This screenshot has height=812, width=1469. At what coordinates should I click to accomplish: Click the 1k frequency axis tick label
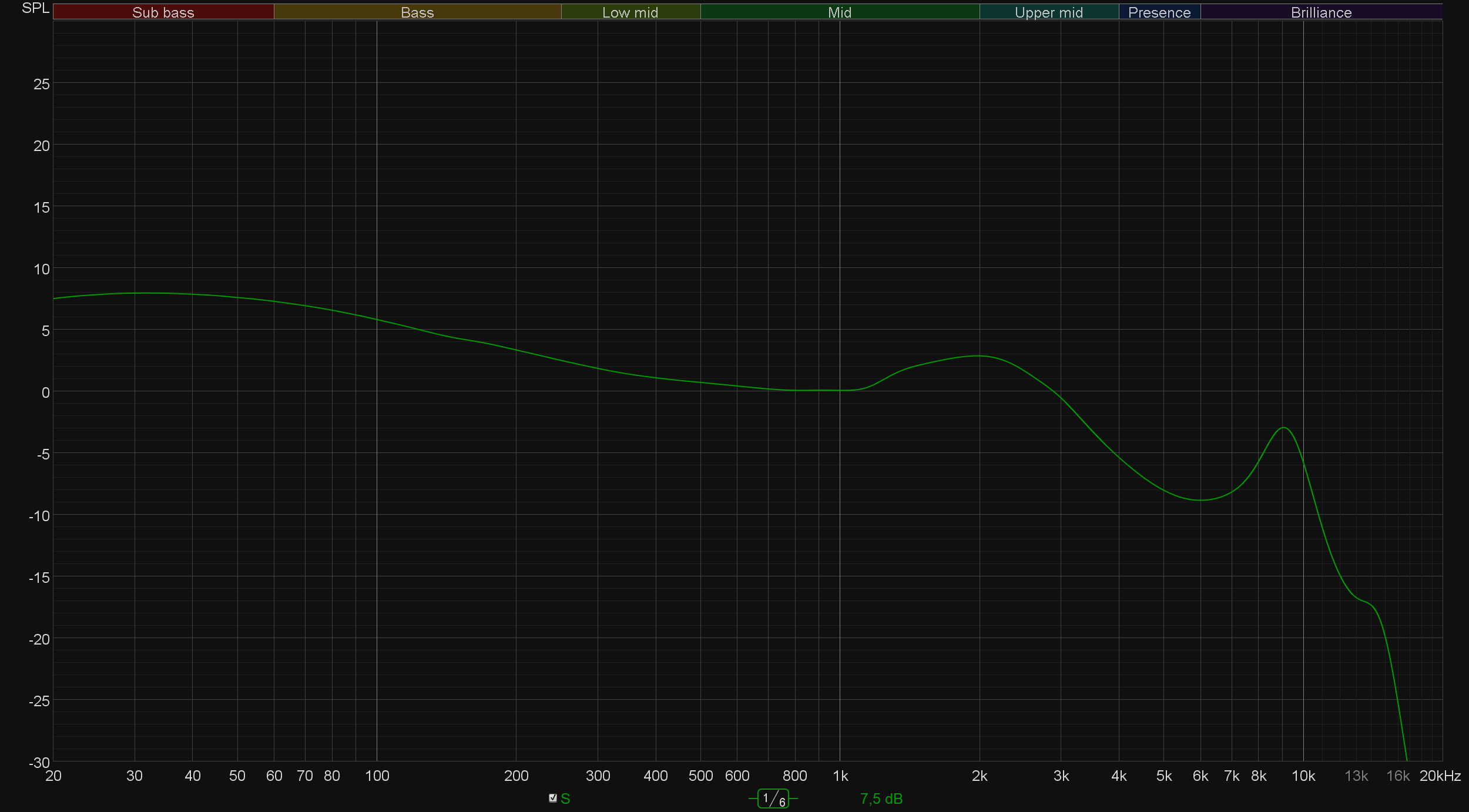click(x=840, y=776)
